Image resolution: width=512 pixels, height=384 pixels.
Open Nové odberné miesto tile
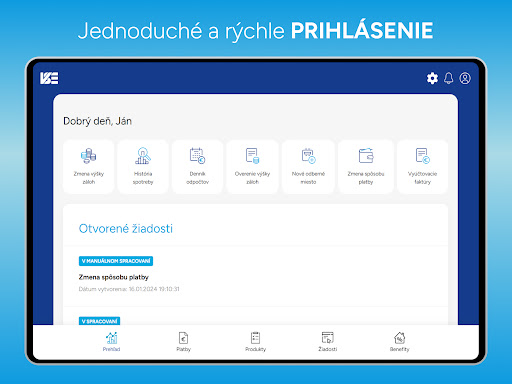(x=308, y=166)
